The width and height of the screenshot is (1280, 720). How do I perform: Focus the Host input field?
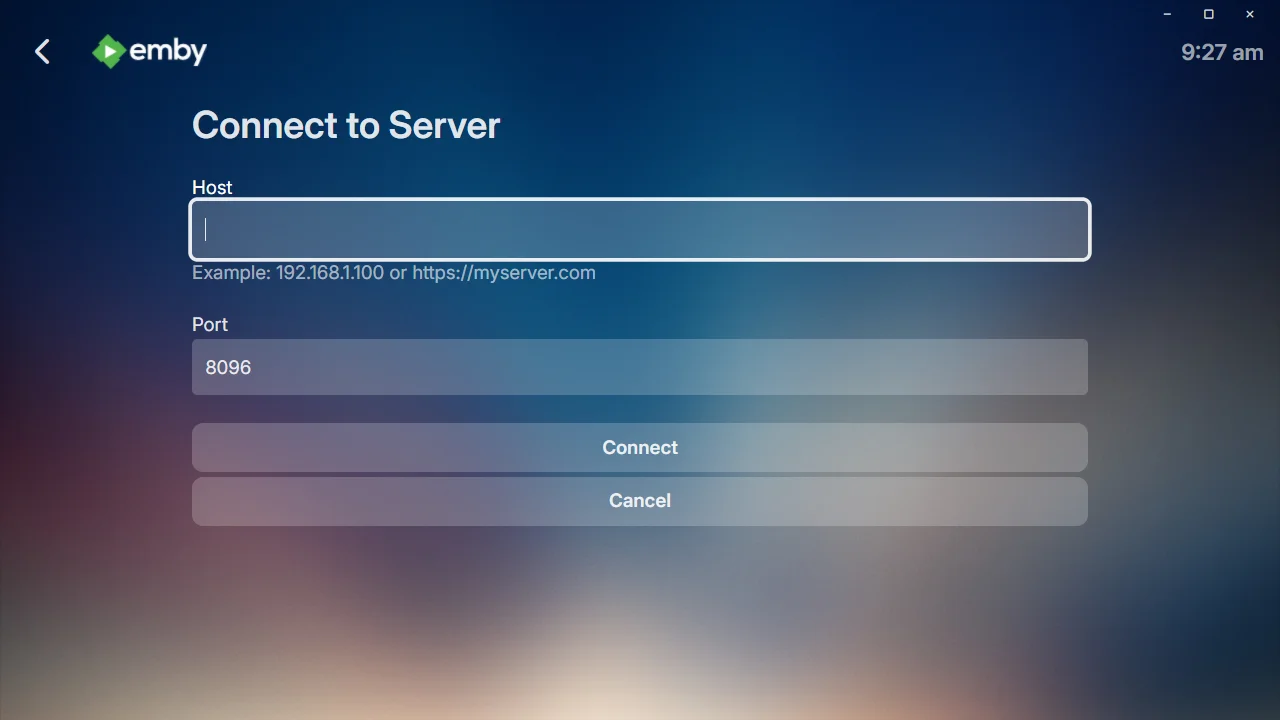pos(640,230)
